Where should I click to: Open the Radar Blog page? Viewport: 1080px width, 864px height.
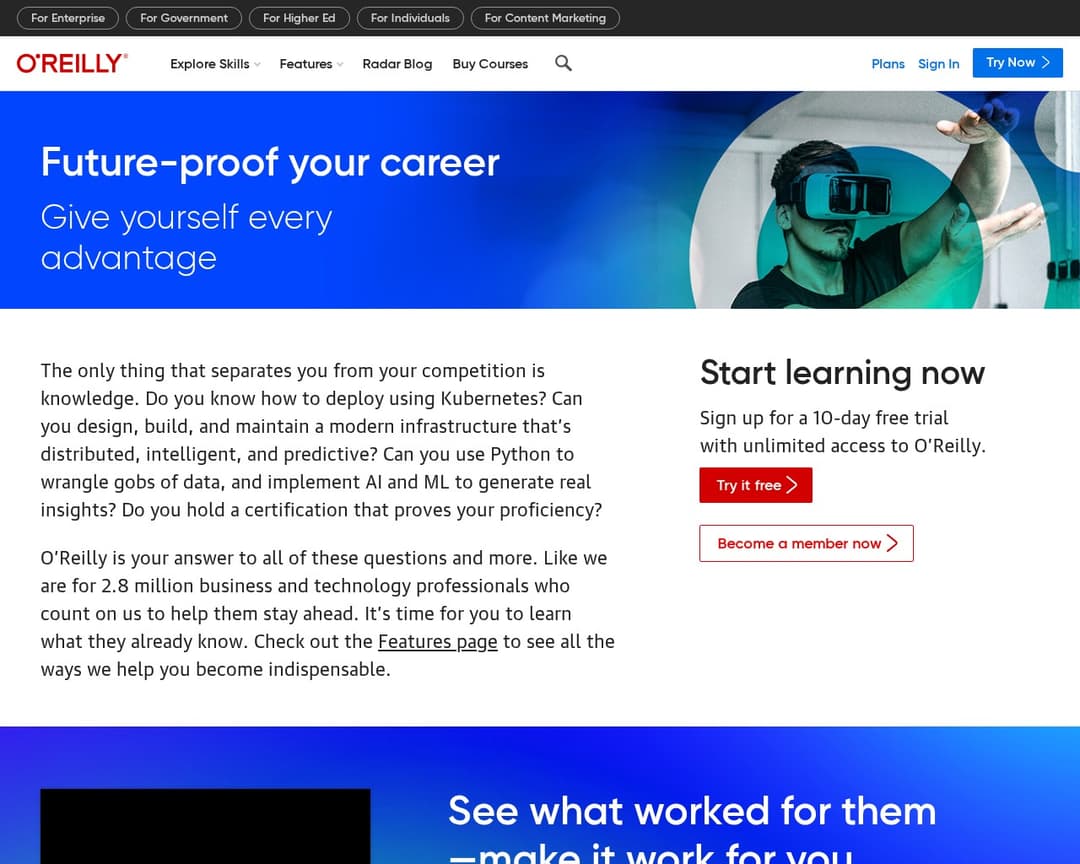click(x=397, y=64)
